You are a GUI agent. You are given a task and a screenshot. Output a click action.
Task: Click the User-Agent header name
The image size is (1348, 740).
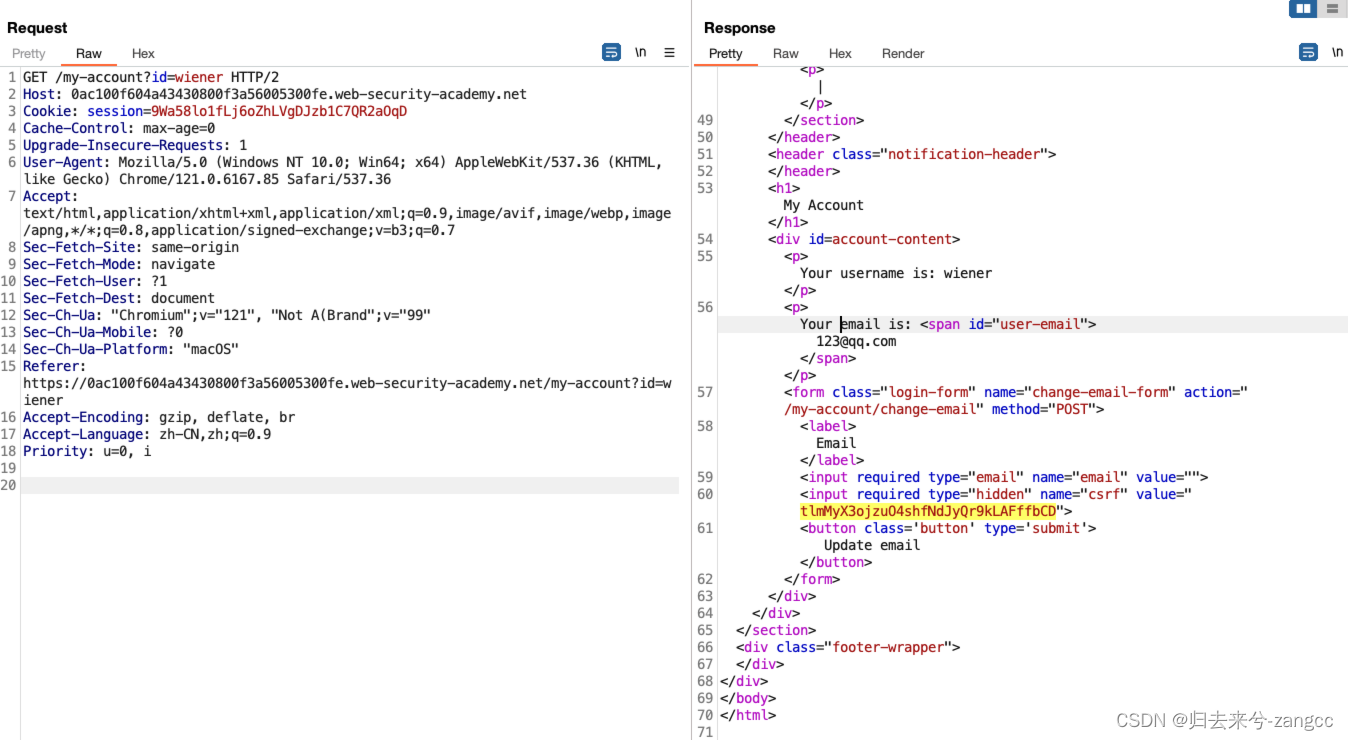[x=67, y=162]
